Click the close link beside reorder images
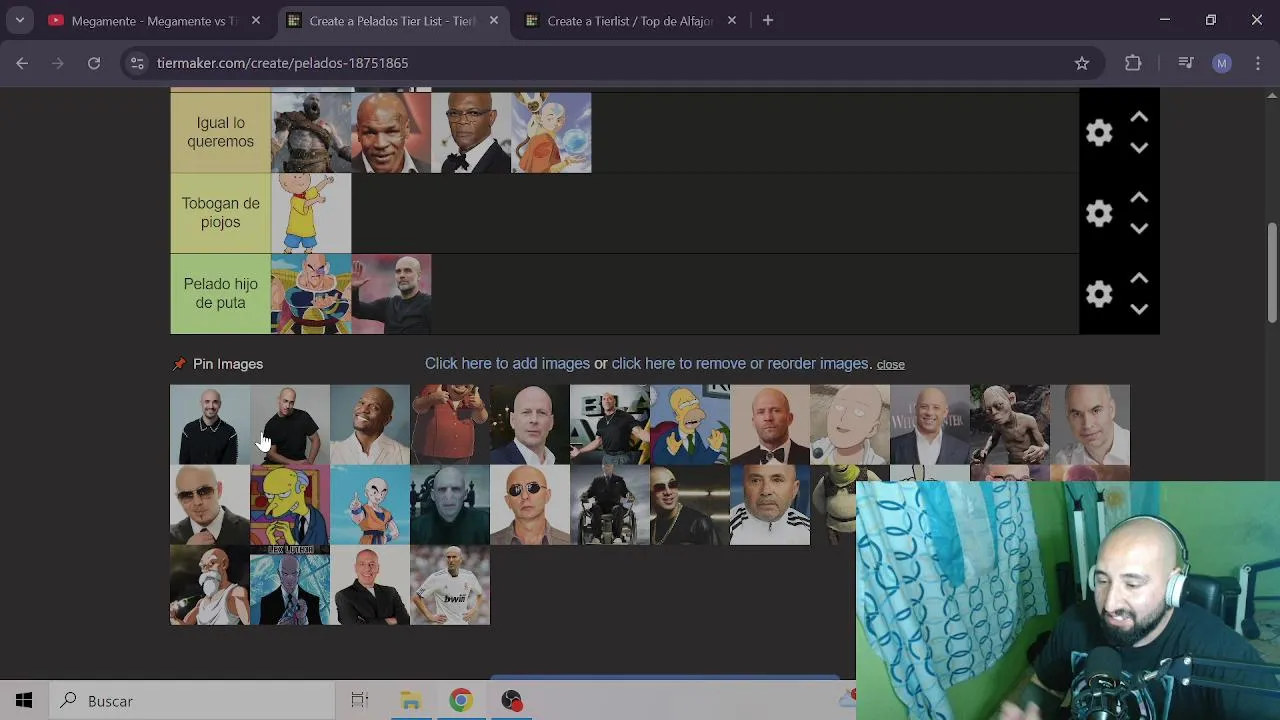The width and height of the screenshot is (1280, 720). [890, 365]
